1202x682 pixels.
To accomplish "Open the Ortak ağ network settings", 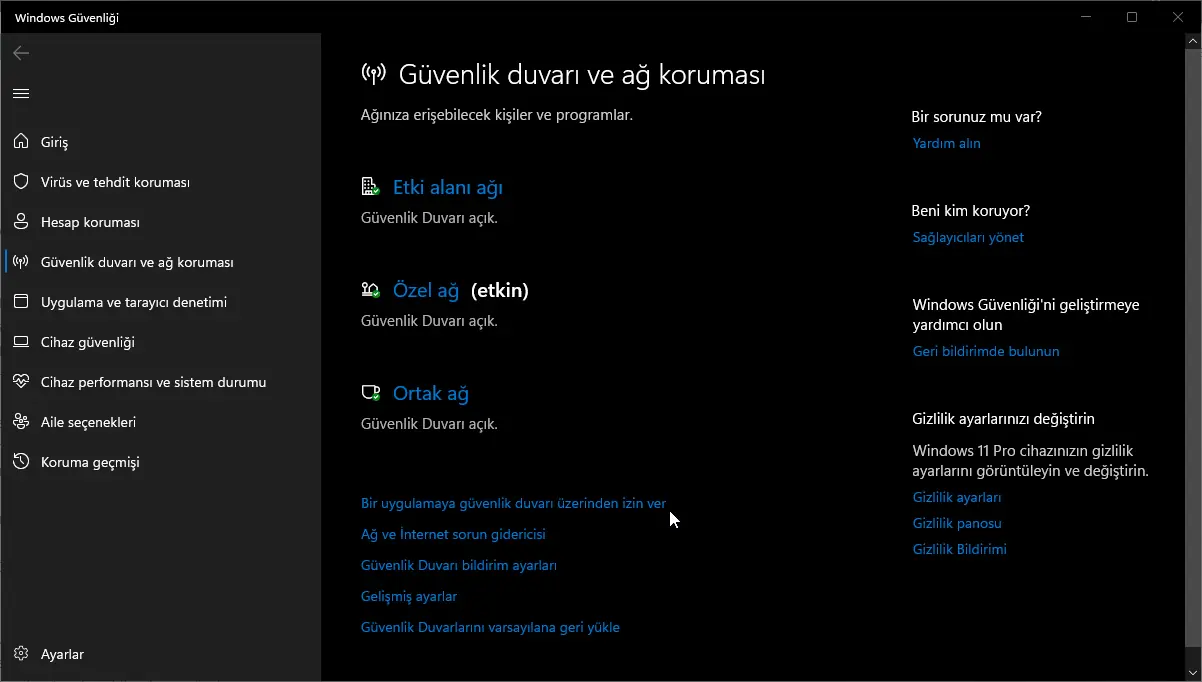I will click(x=430, y=393).
